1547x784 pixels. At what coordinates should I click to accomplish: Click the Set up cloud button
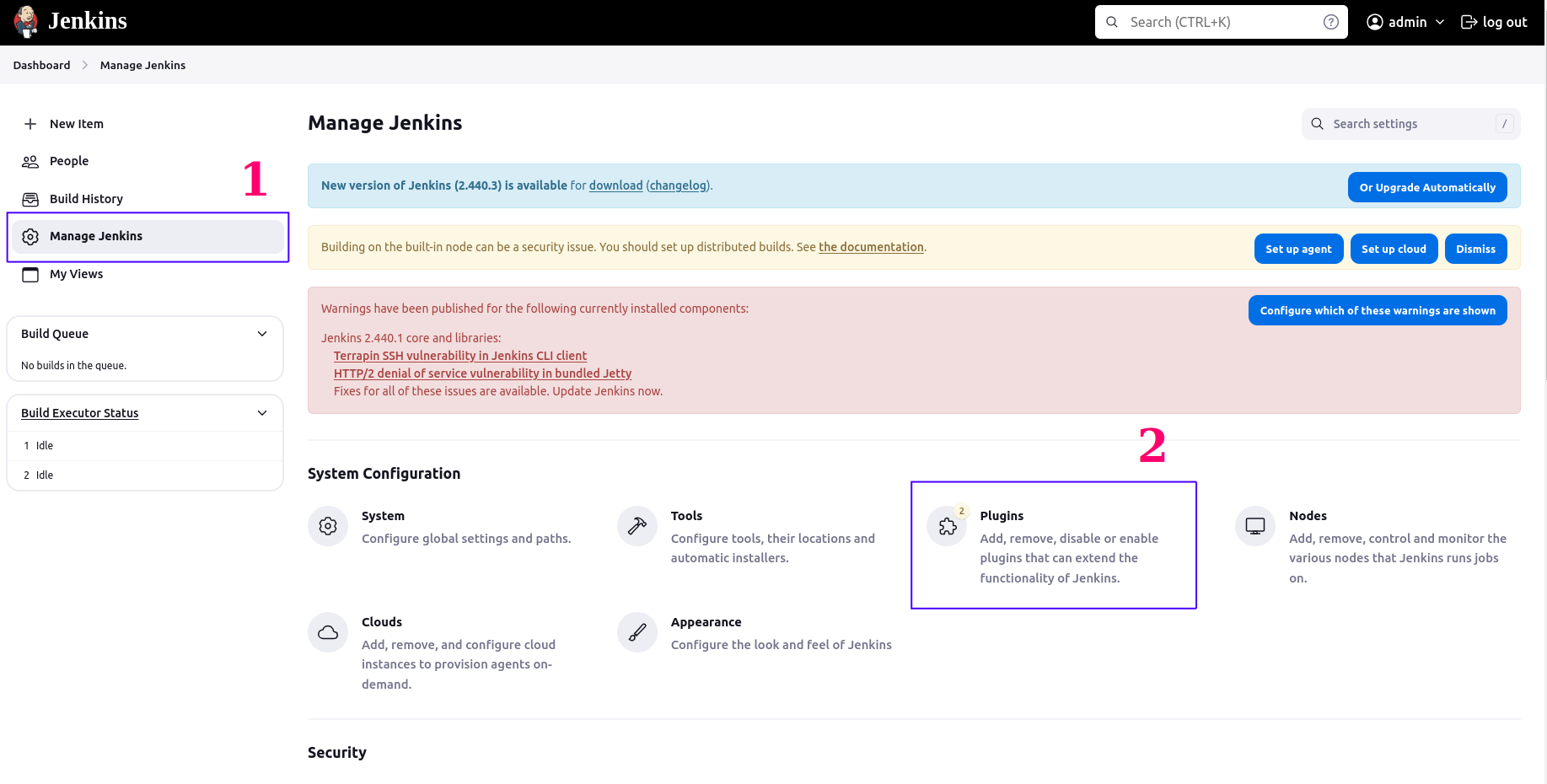pos(1394,249)
